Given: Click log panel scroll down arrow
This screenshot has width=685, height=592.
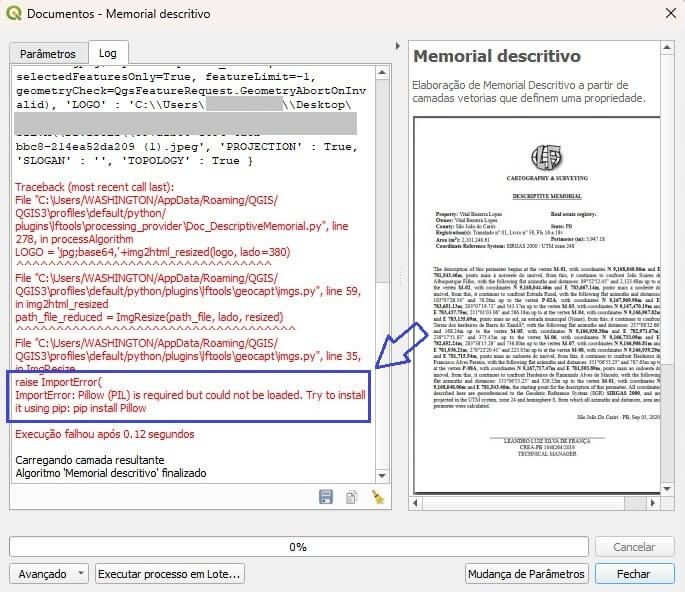Looking at the screenshot, I should click(x=382, y=475).
